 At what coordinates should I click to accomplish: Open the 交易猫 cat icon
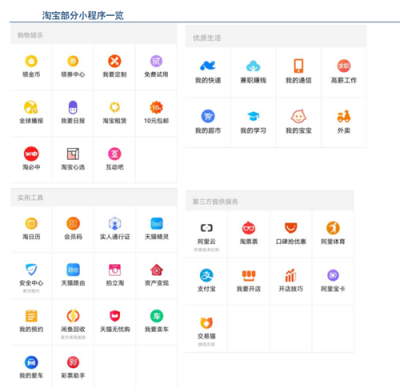[207, 323]
